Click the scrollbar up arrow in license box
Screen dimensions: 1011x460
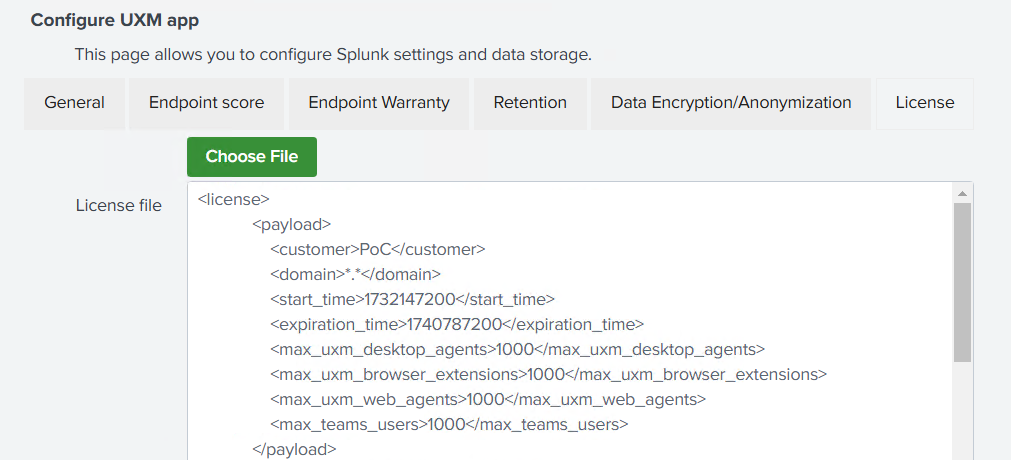(x=962, y=193)
